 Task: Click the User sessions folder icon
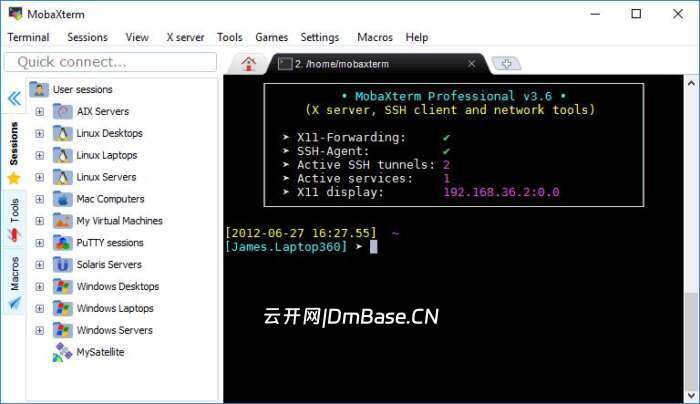pos(39,89)
